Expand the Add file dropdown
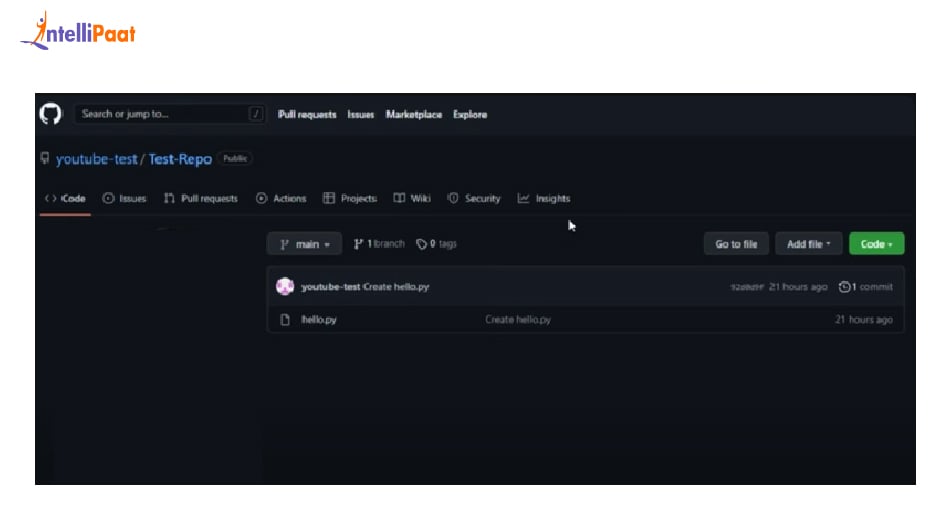Image resolution: width=950 pixels, height=516 pixels. (x=809, y=244)
